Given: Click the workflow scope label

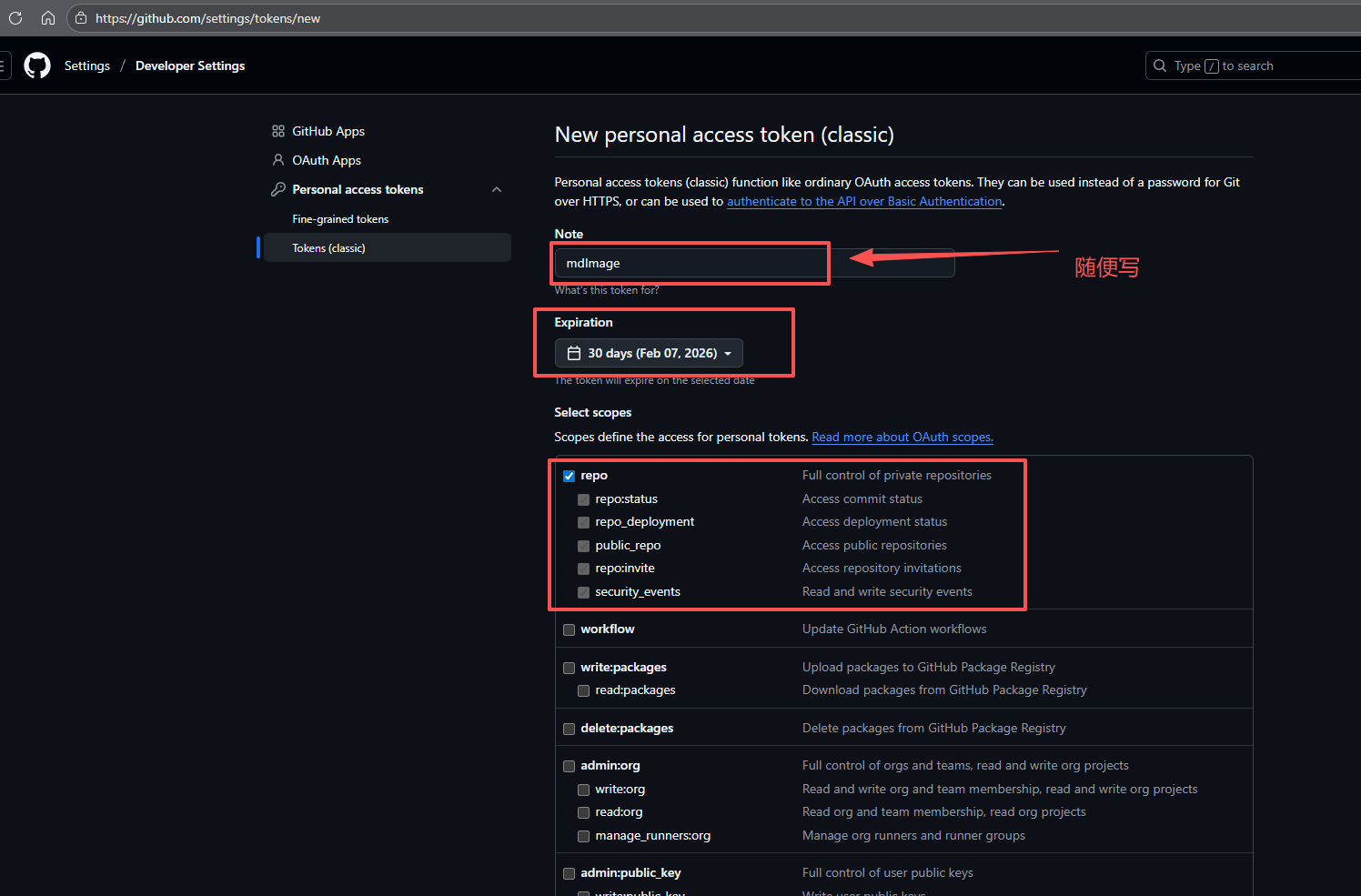Looking at the screenshot, I should pyautogui.click(x=608, y=629).
